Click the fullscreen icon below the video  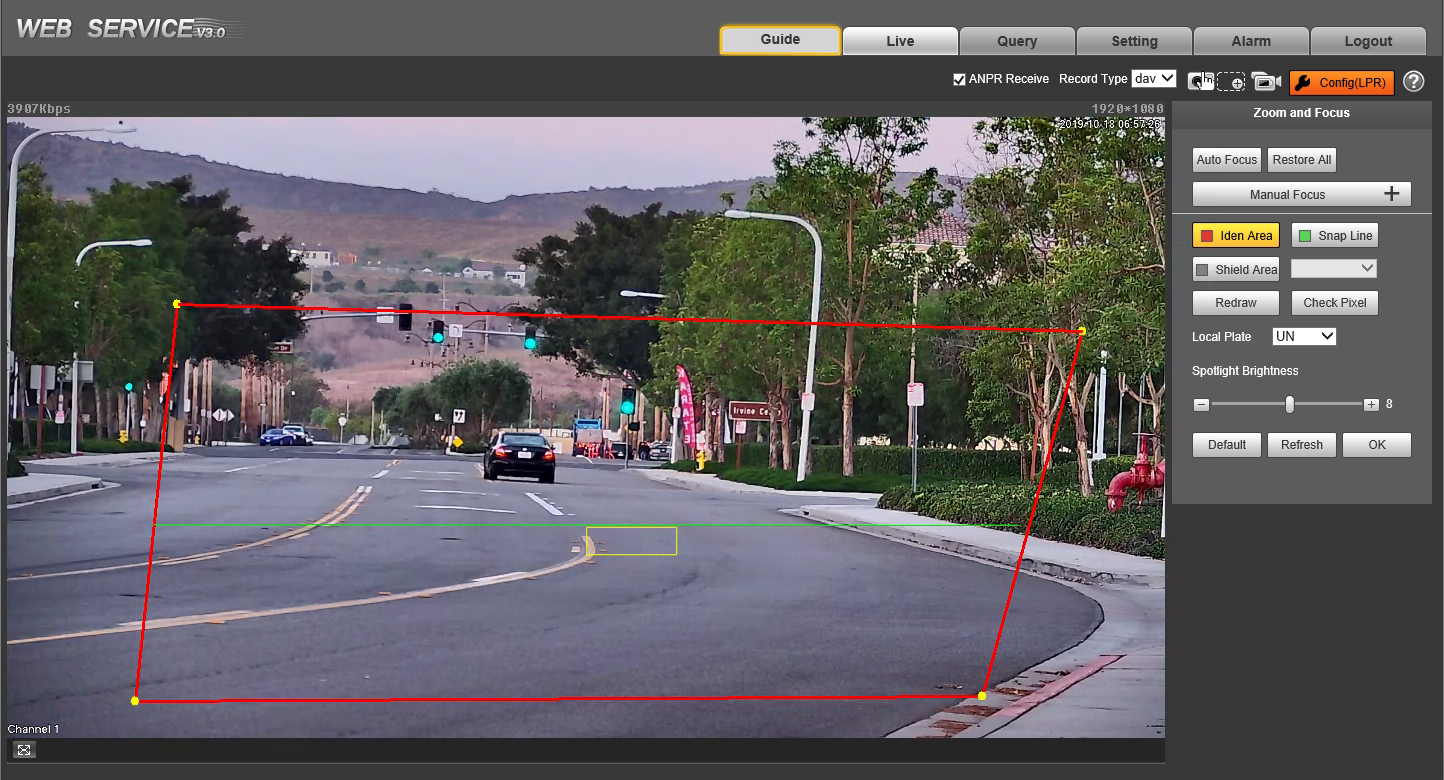[x=25, y=750]
